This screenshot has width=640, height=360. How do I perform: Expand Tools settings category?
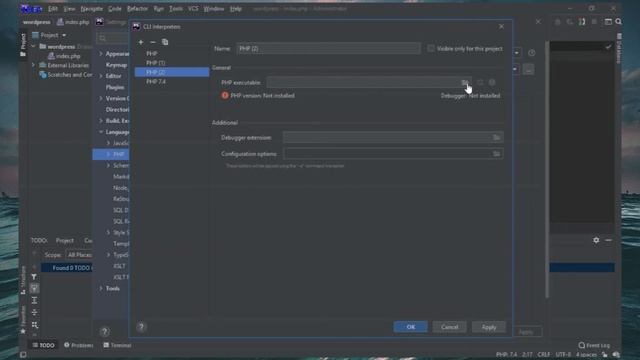click(x=101, y=288)
